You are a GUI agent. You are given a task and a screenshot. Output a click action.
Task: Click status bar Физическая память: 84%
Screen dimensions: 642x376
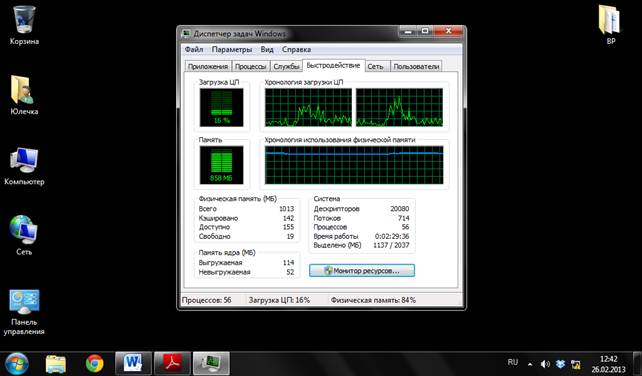click(x=373, y=300)
